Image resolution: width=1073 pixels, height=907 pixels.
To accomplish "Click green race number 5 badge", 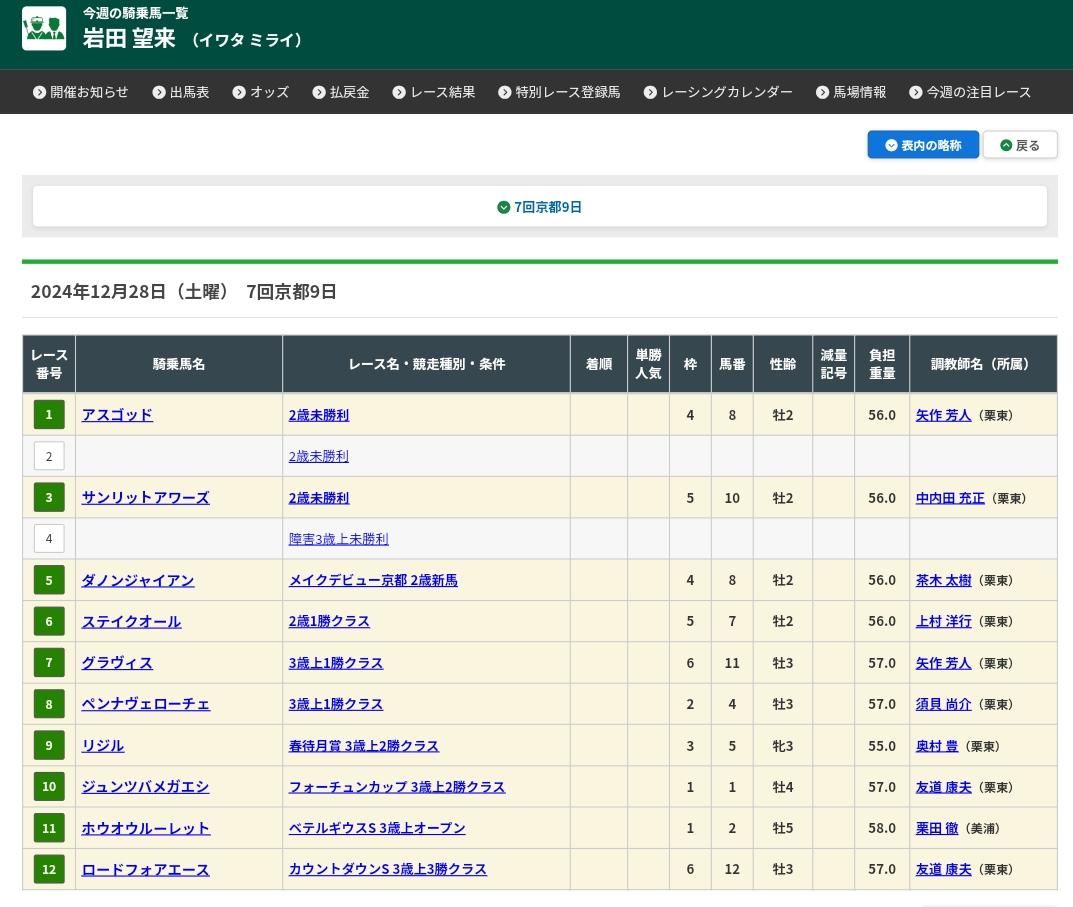I will coord(48,580).
